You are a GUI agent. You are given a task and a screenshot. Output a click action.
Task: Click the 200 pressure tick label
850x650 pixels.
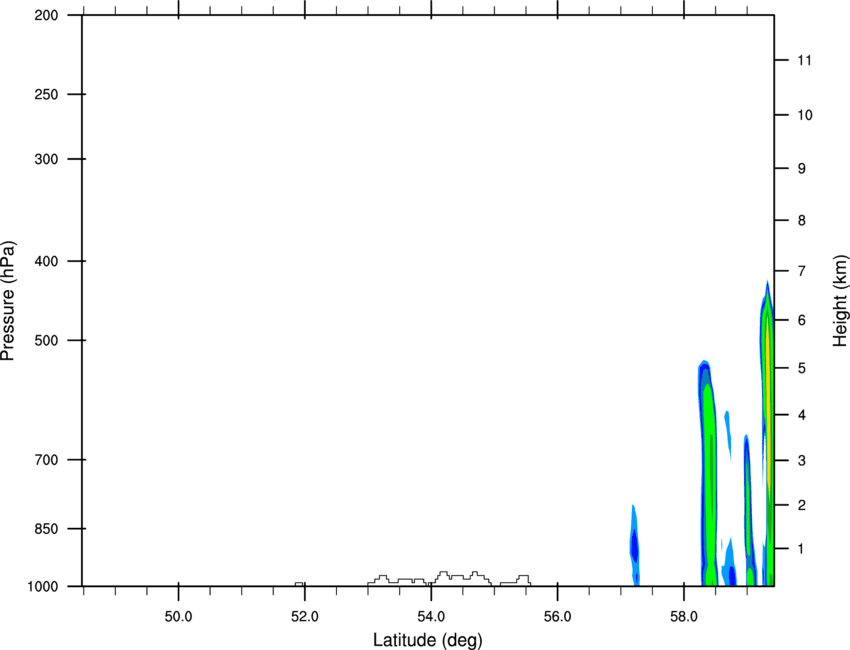click(46, 15)
